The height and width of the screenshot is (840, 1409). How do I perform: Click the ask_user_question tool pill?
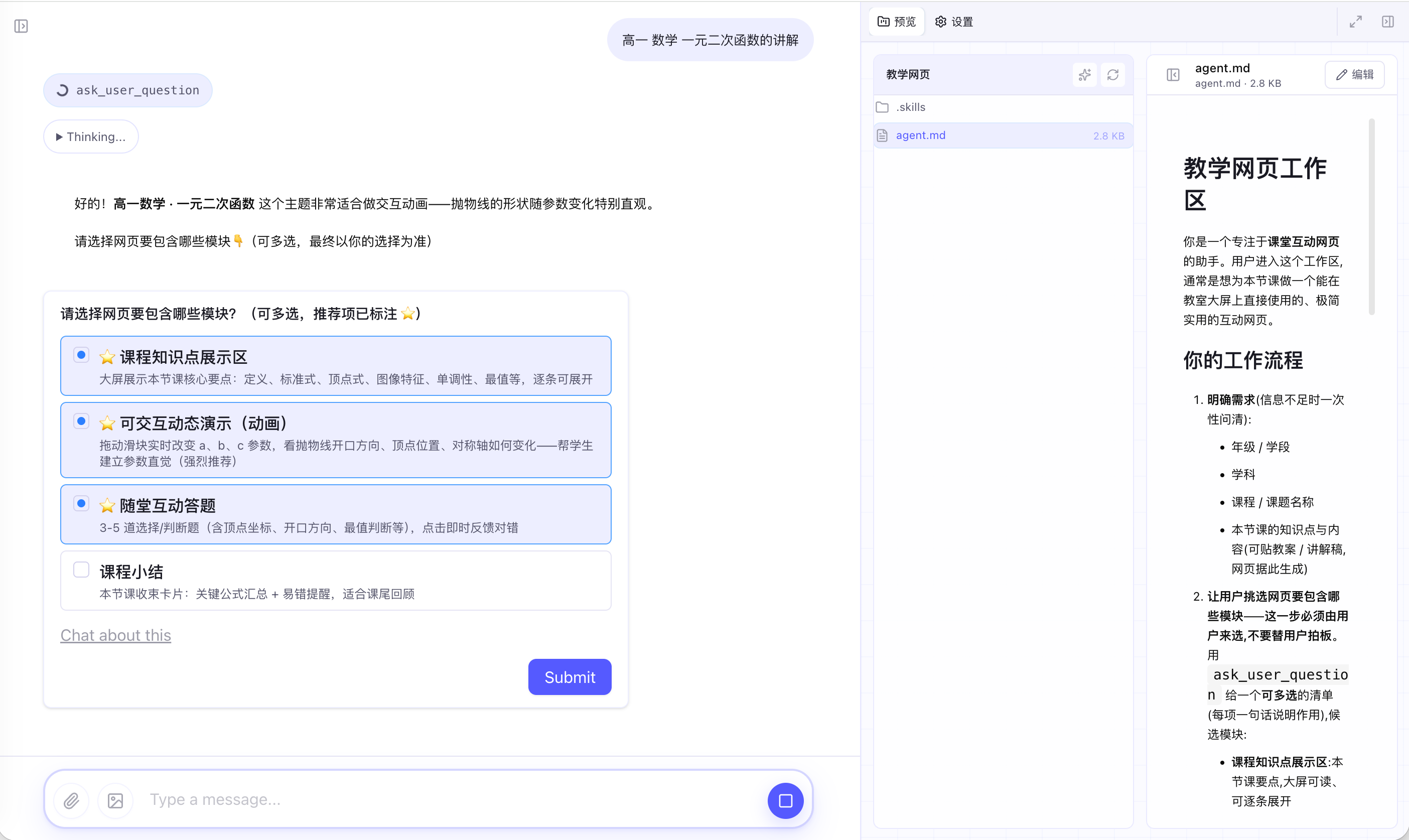(x=128, y=90)
